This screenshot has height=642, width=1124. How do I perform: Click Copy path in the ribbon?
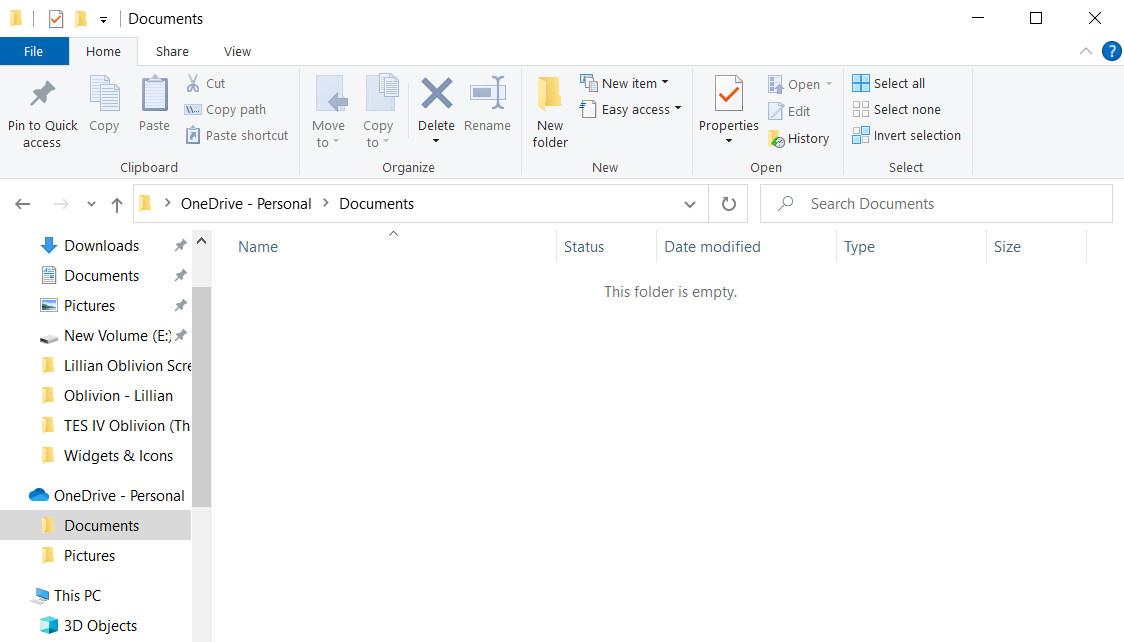[x=225, y=110]
